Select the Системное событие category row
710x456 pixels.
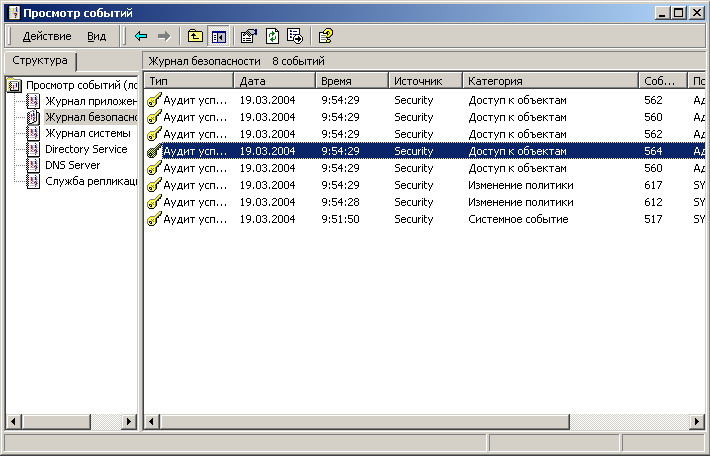[x=425, y=219]
